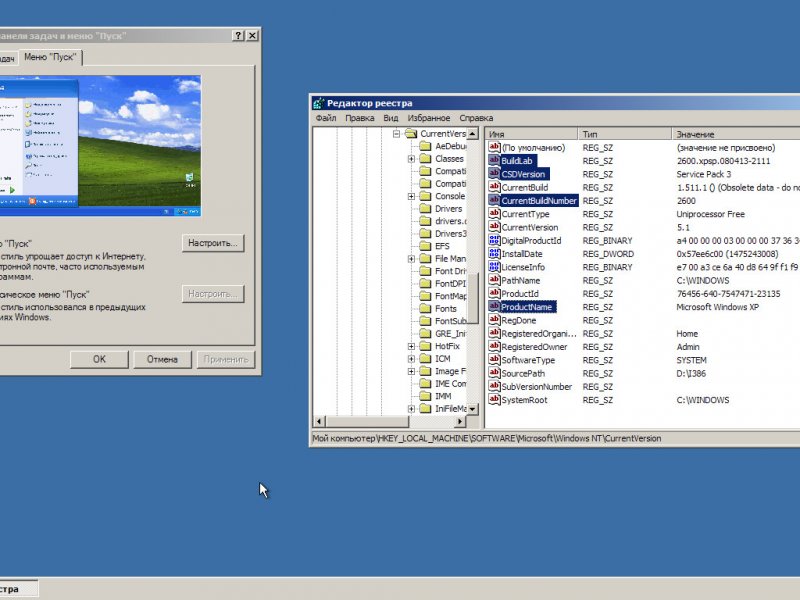Screen dimensions: 800x600
Task: Select the CurrentBuildNumber value icon
Action: 494,200
